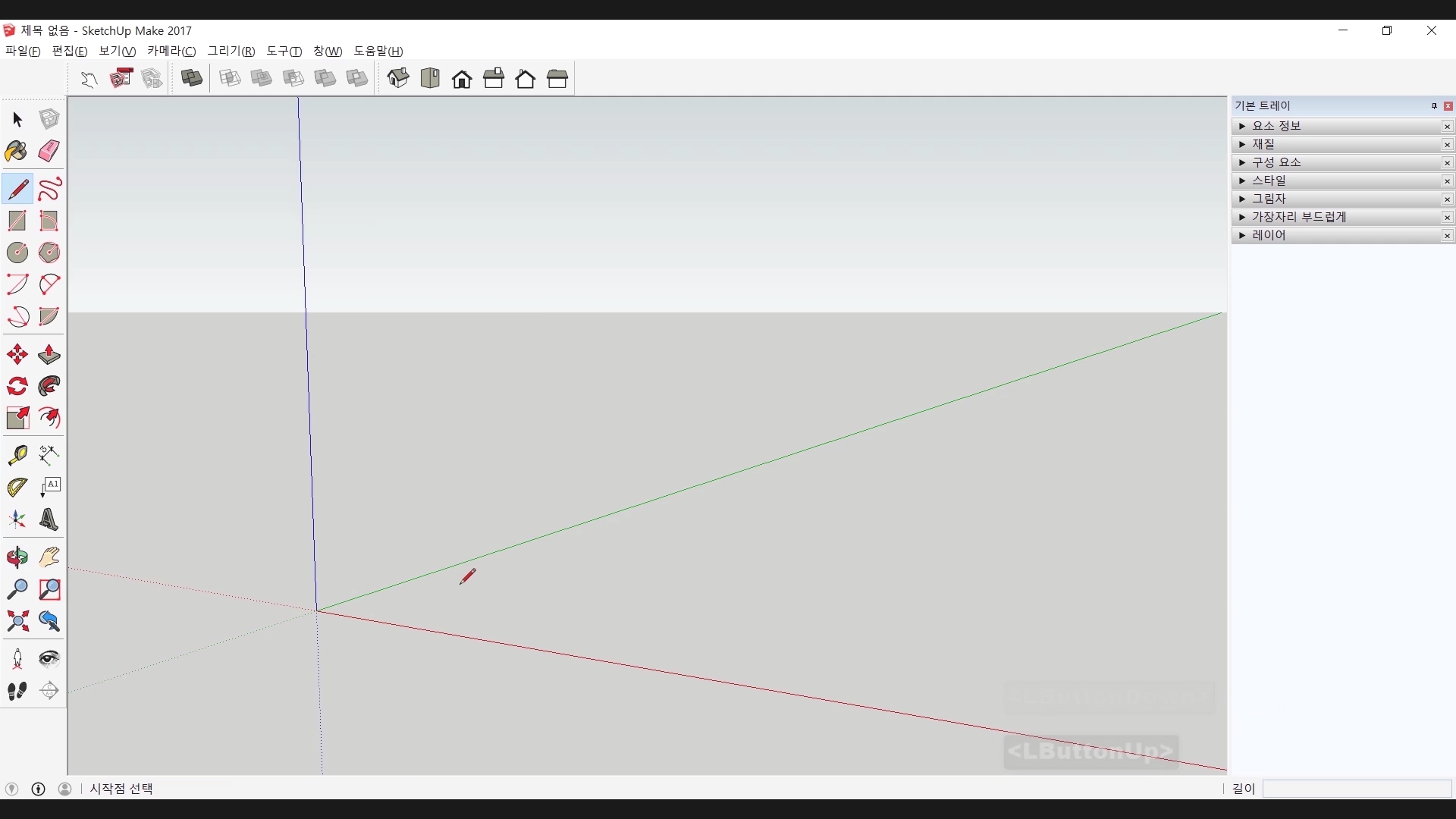The height and width of the screenshot is (819, 1456).
Task: Pick the Rotate tool
Action: 17,386
